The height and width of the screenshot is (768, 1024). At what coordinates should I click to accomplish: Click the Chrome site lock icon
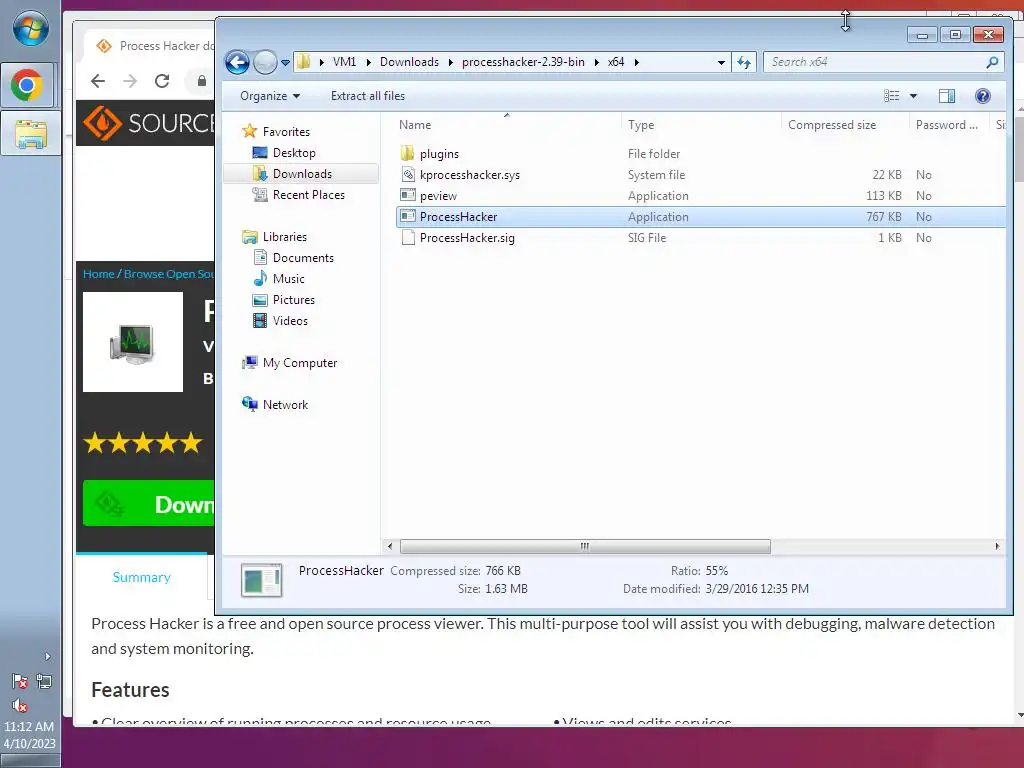pos(202,81)
